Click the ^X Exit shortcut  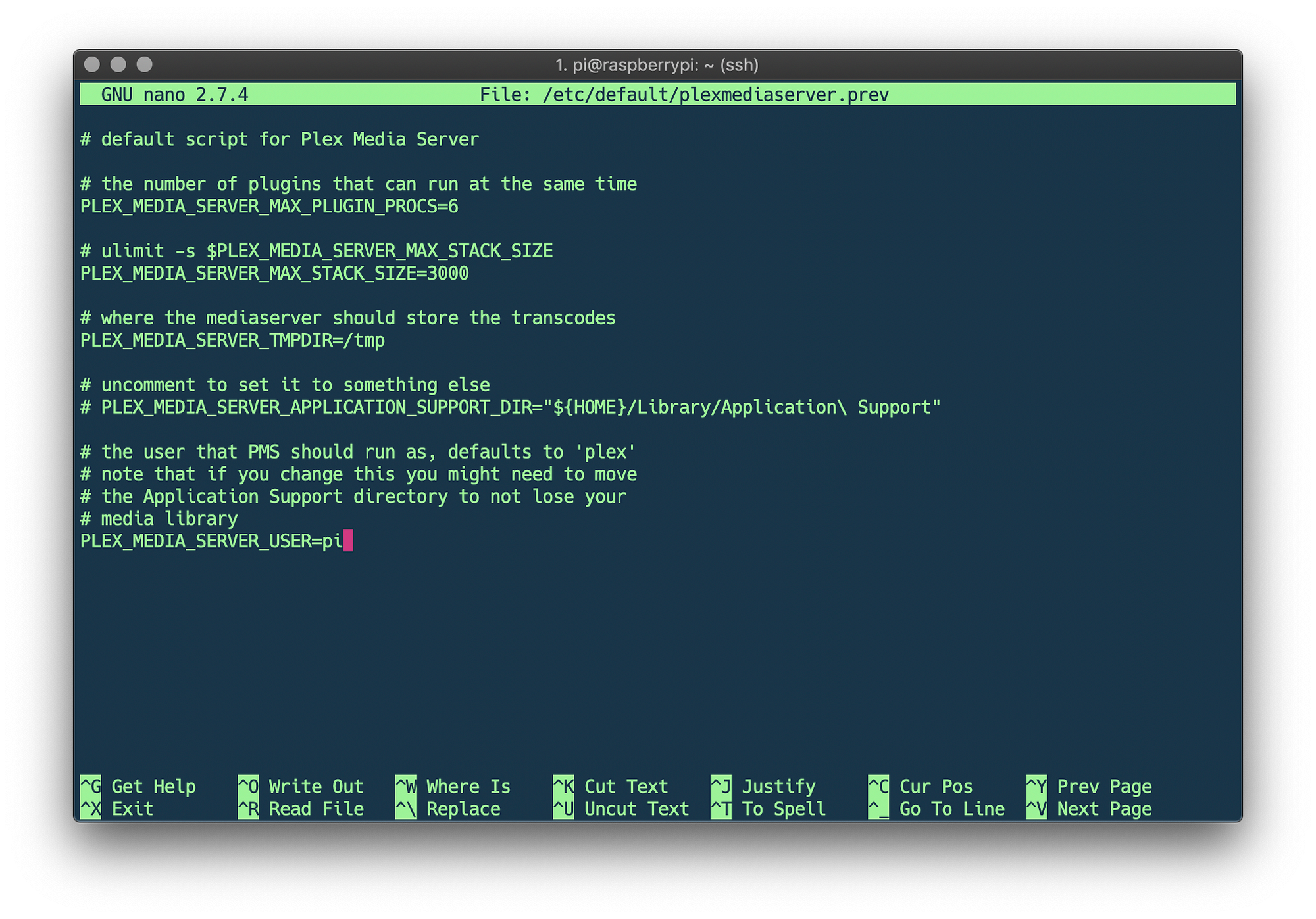coord(117,808)
